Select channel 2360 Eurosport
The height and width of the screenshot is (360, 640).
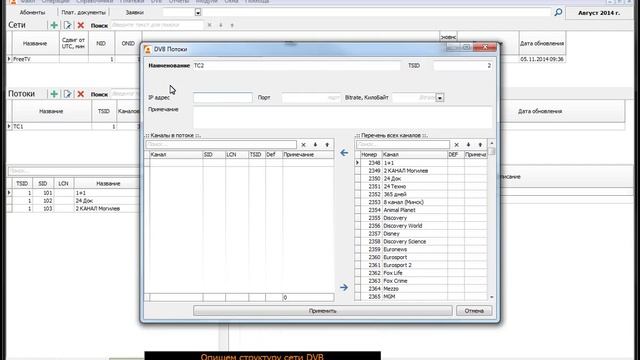(420, 258)
